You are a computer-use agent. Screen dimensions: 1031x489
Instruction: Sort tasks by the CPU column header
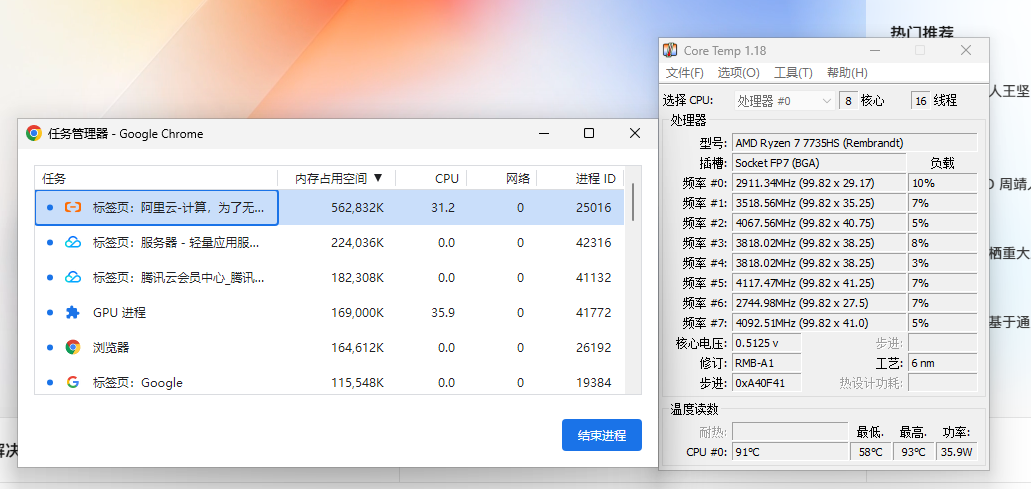point(447,178)
